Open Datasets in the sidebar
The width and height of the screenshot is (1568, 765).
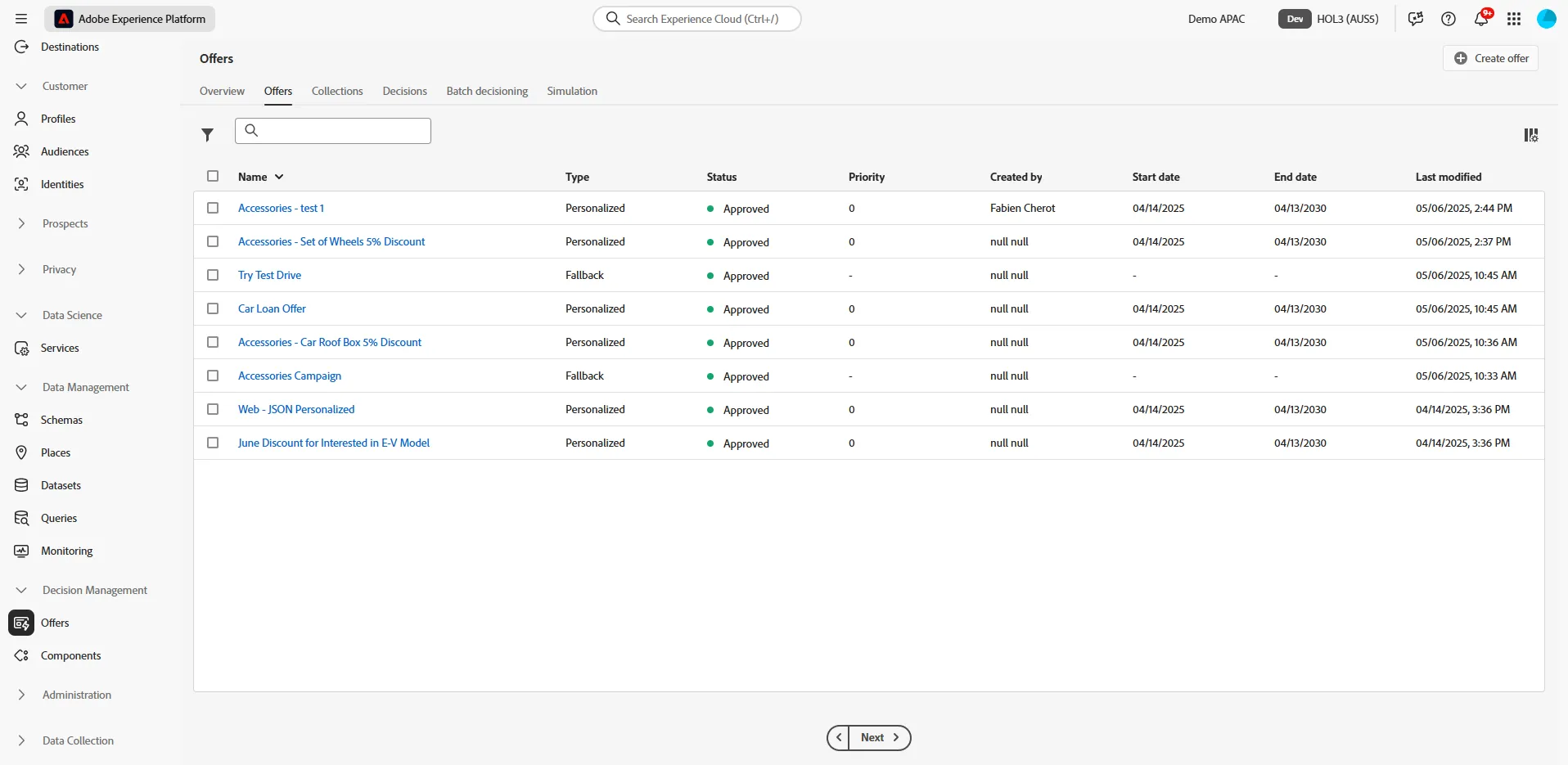[x=61, y=485]
